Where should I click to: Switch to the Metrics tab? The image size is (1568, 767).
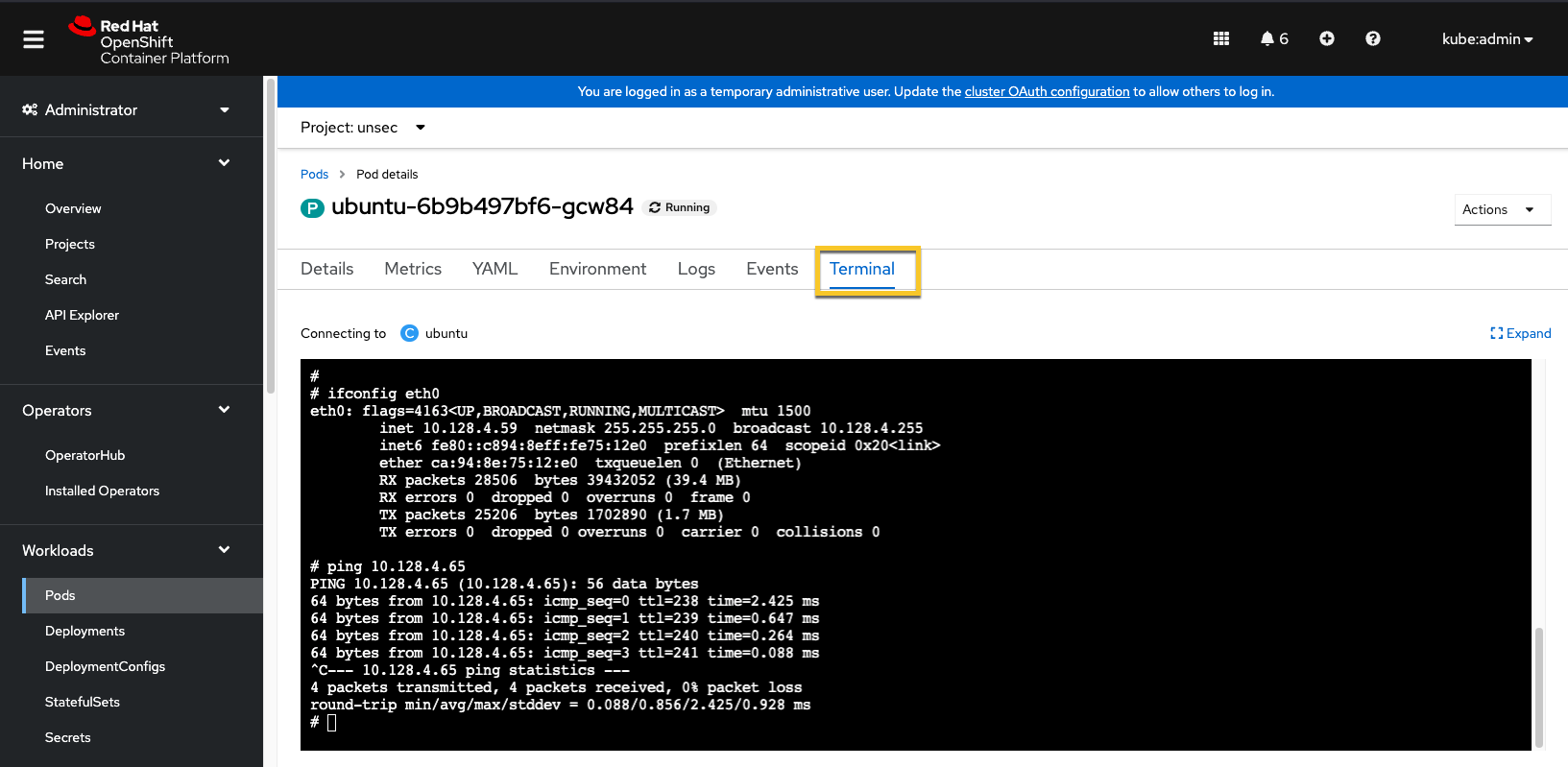[x=413, y=270]
